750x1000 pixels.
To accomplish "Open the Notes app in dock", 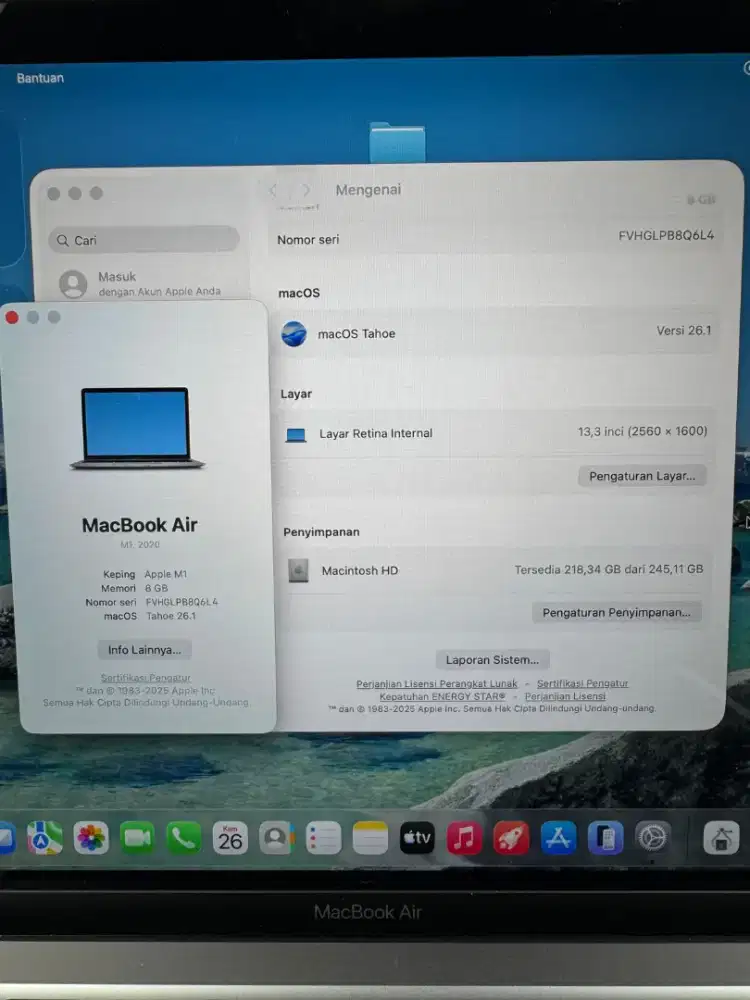I will 370,837.
